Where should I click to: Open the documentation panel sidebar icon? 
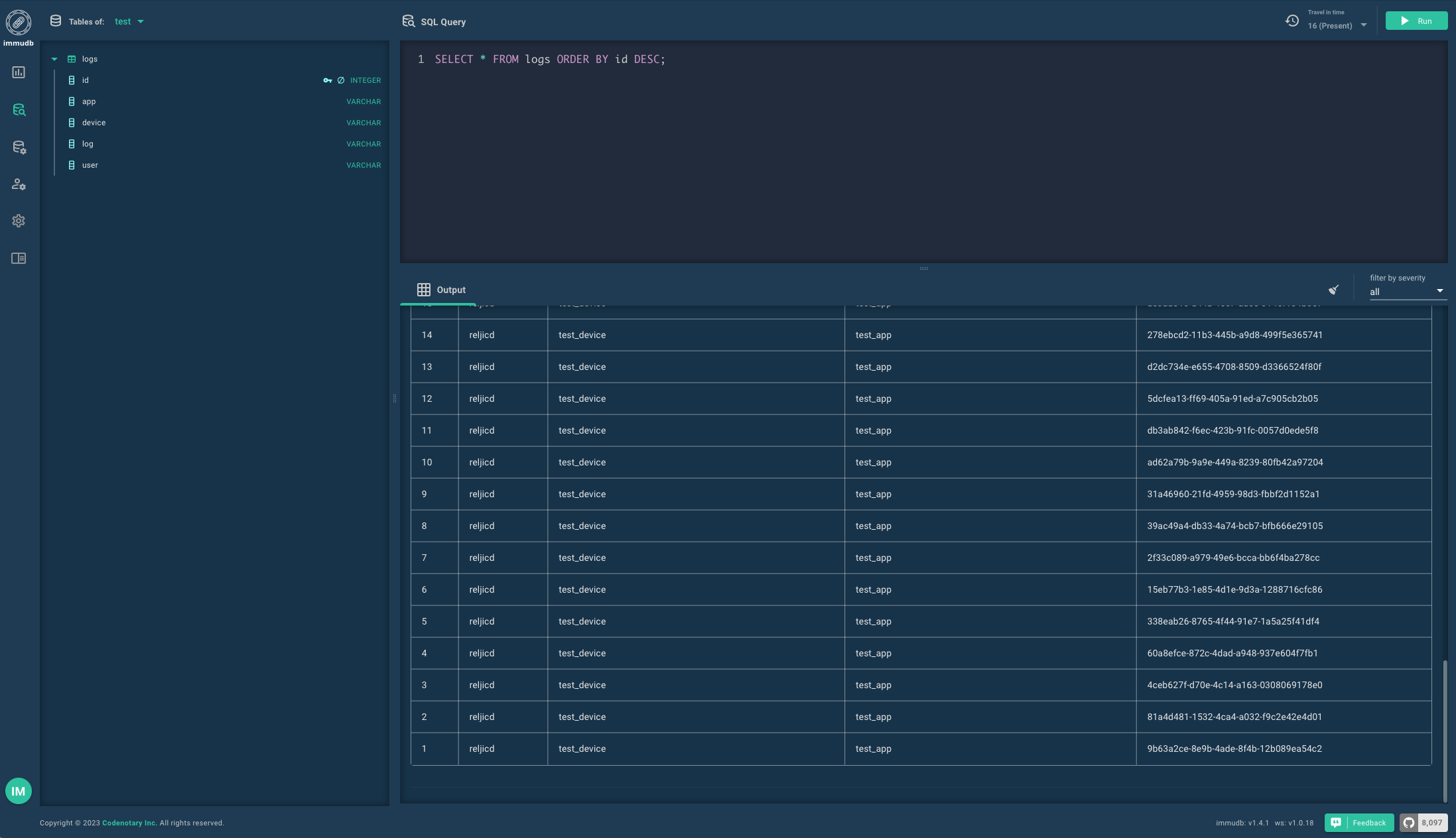19,258
